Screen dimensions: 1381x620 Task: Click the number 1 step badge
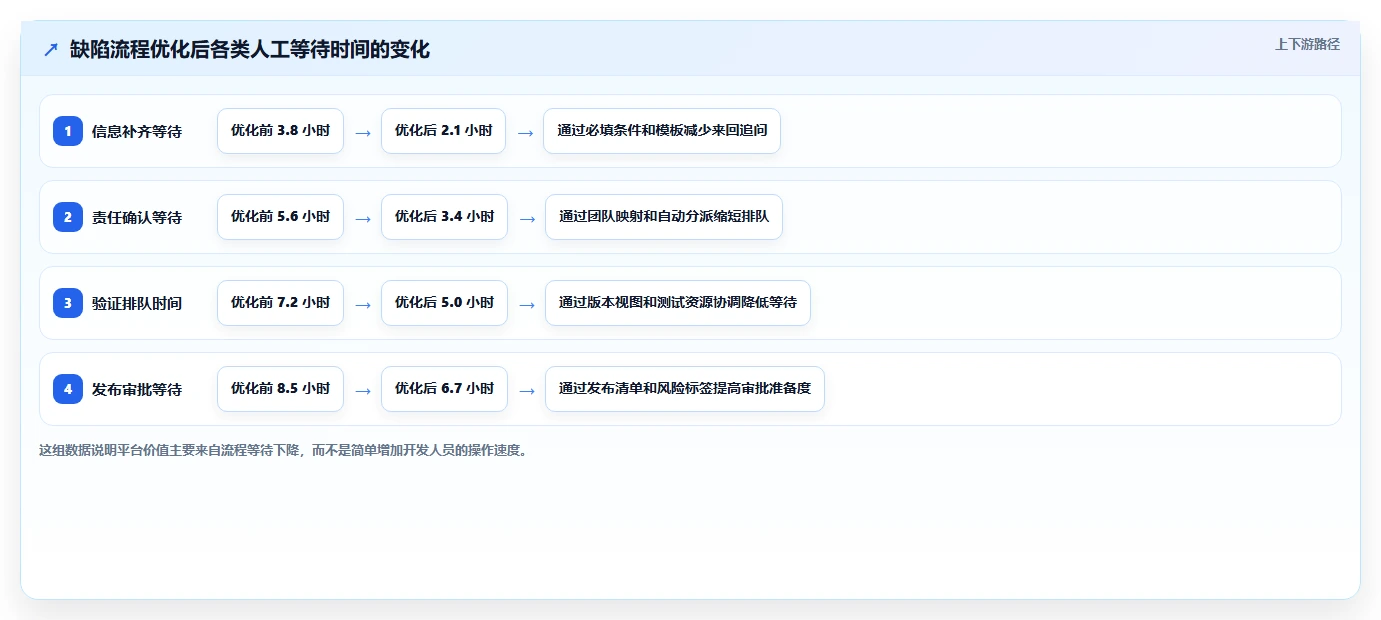68,131
